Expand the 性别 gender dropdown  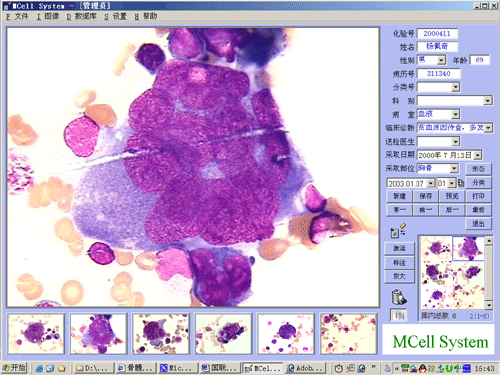441,60
